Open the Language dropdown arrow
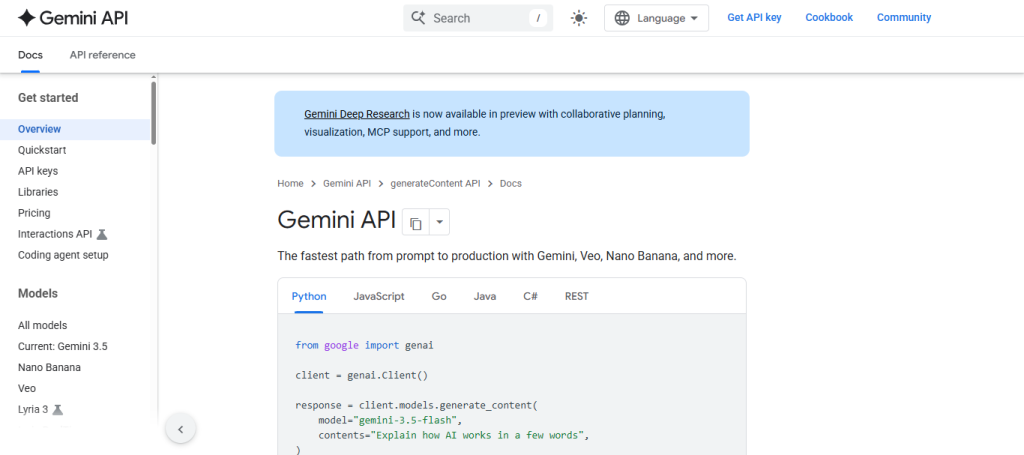Viewport: 1024px width, 455px height. 694,18
